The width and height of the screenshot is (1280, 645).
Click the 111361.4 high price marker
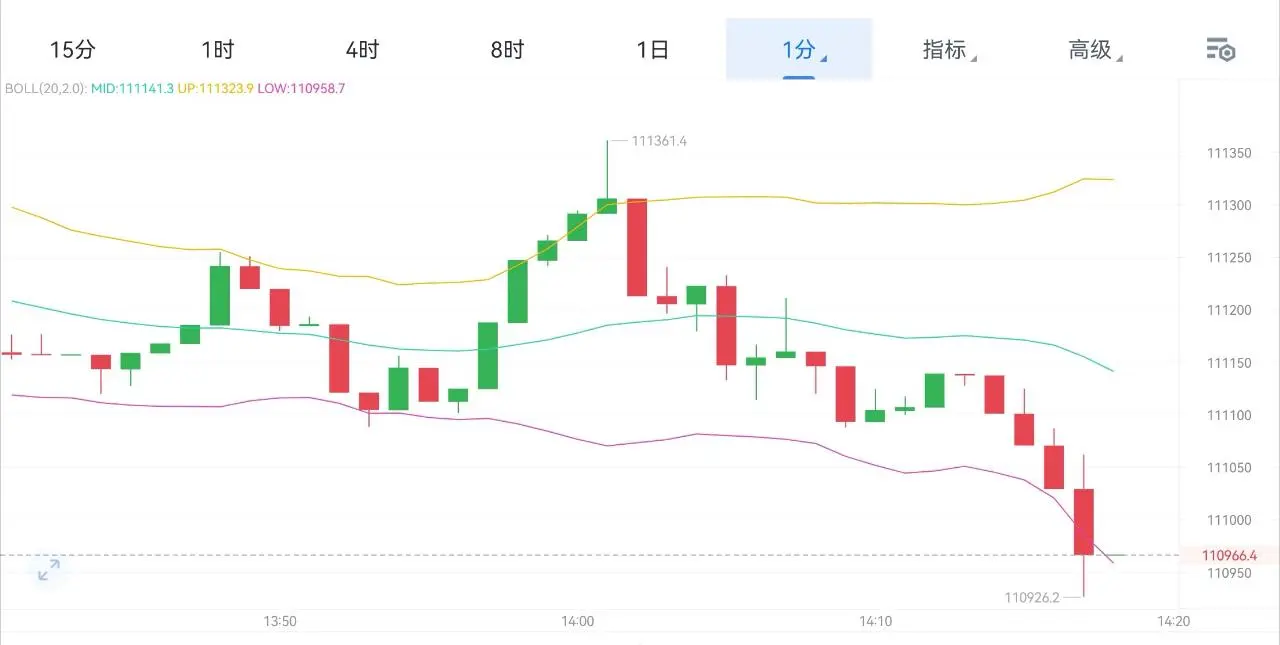point(659,141)
